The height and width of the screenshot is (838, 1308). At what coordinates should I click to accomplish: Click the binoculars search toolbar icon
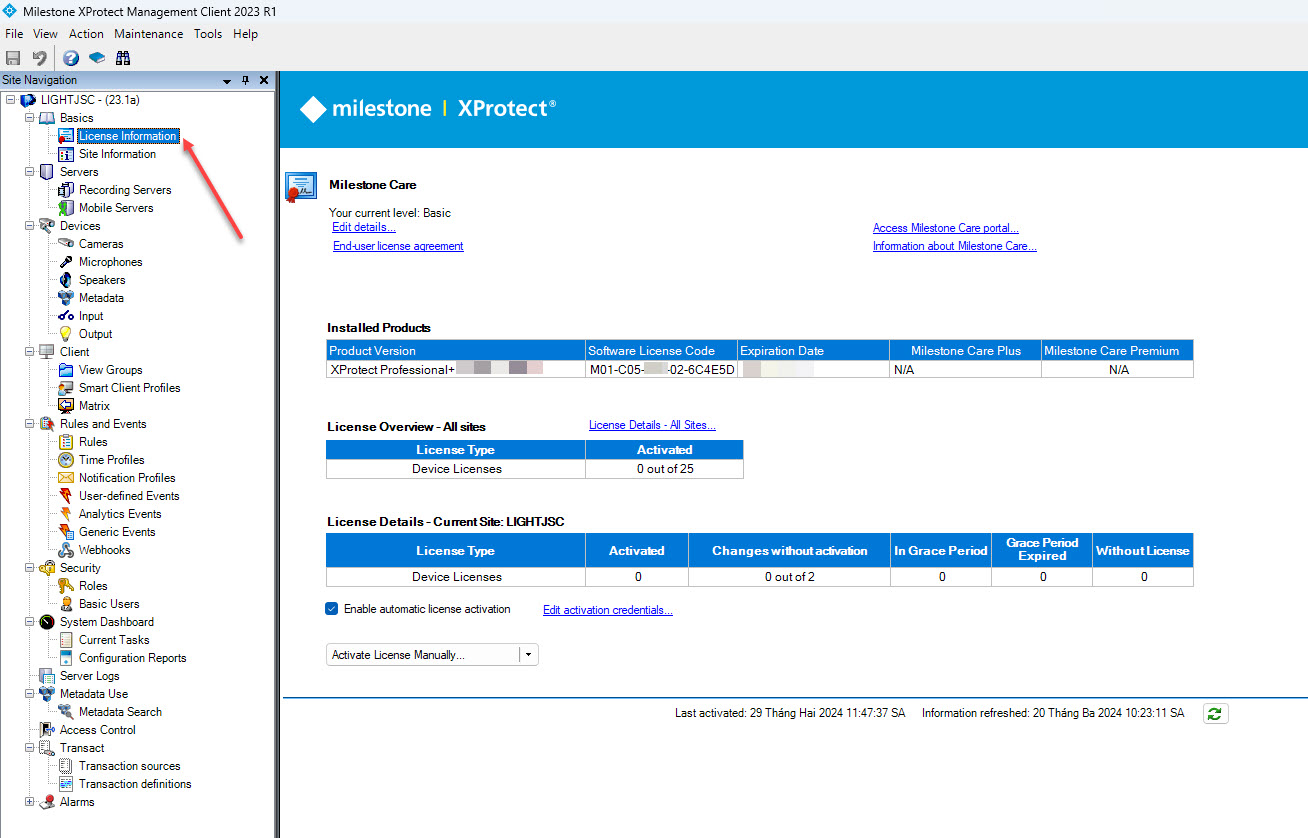tap(123, 58)
